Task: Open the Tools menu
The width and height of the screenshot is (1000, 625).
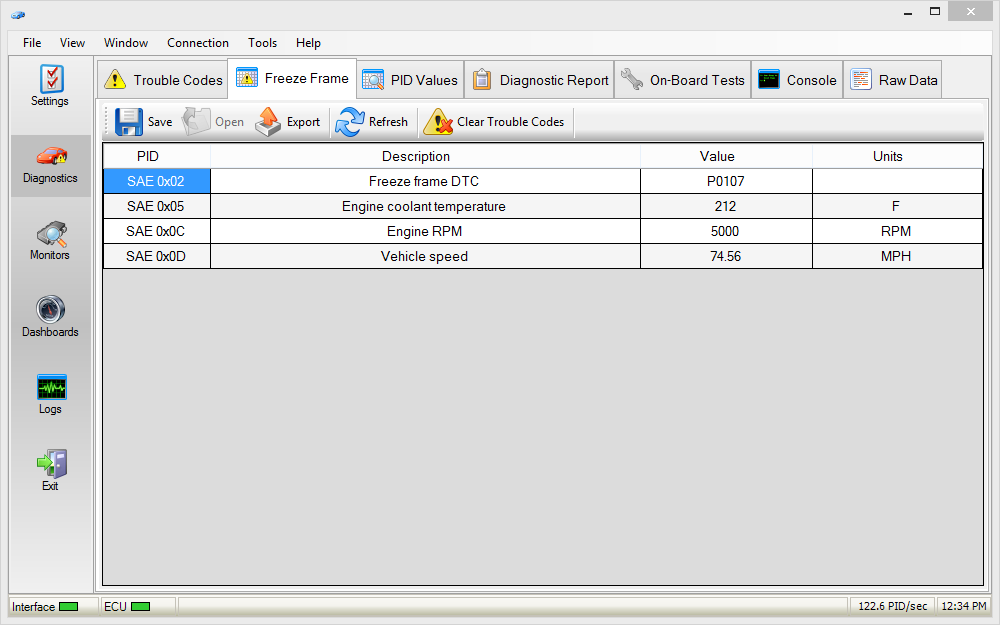Action: [262, 43]
